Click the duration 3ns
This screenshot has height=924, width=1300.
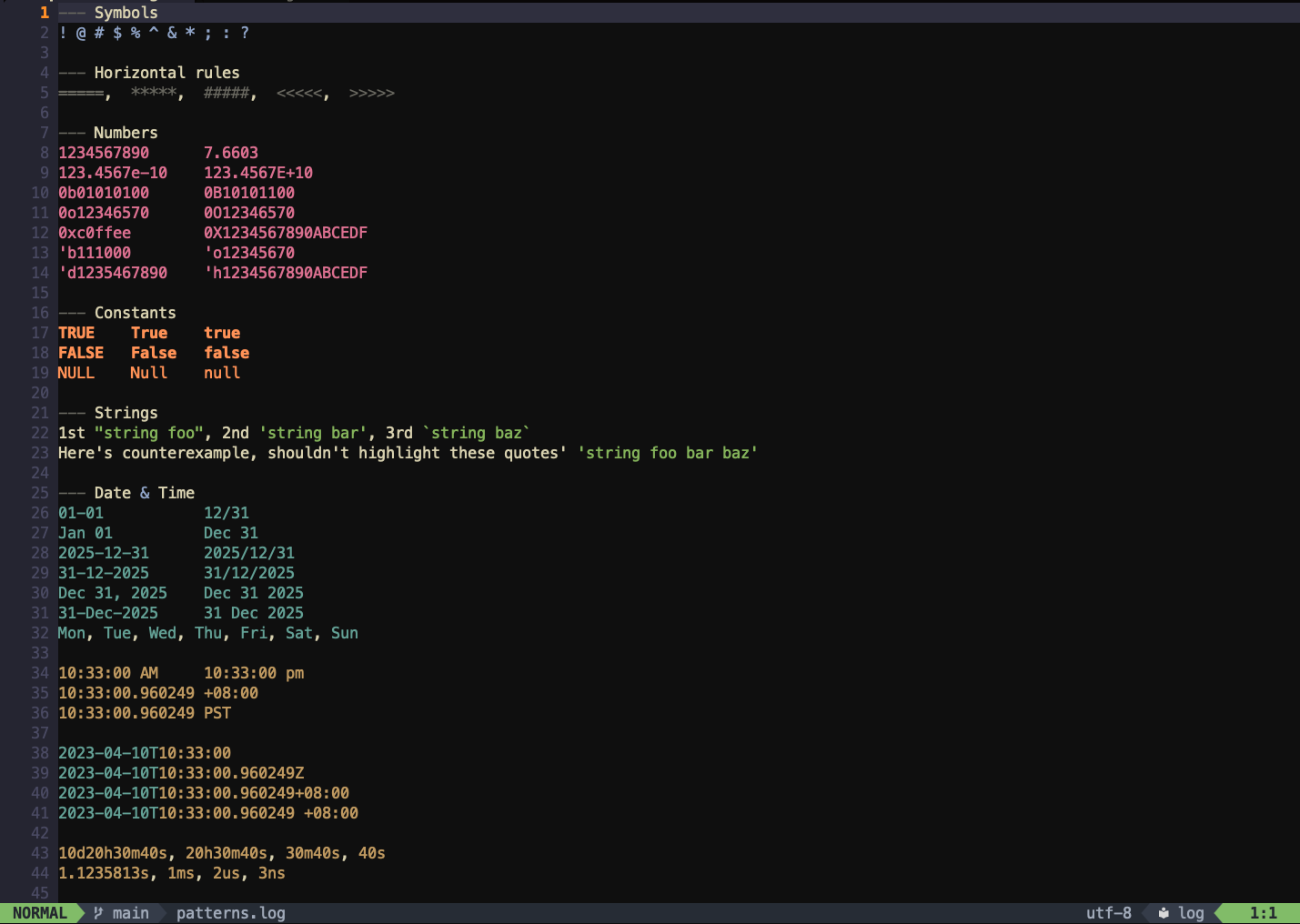coord(272,873)
